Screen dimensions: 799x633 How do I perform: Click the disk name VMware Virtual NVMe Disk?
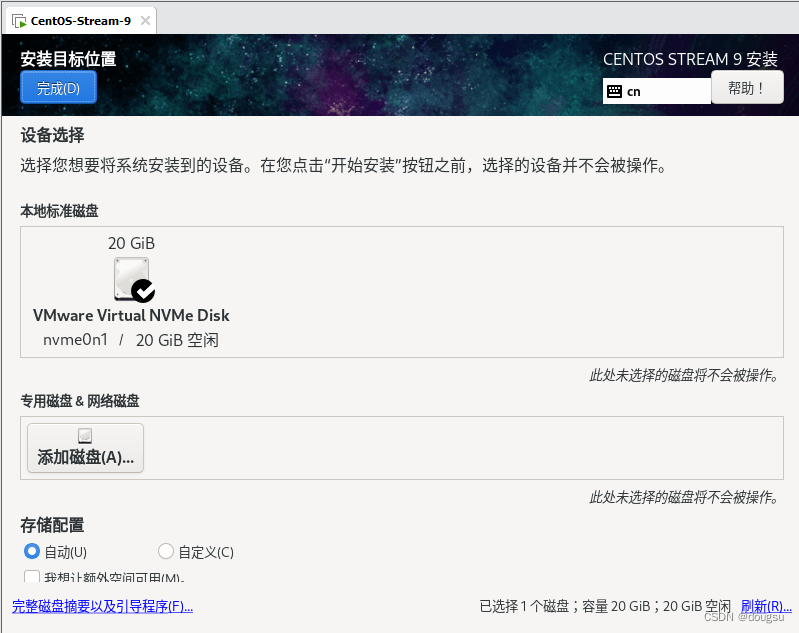(131, 315)
